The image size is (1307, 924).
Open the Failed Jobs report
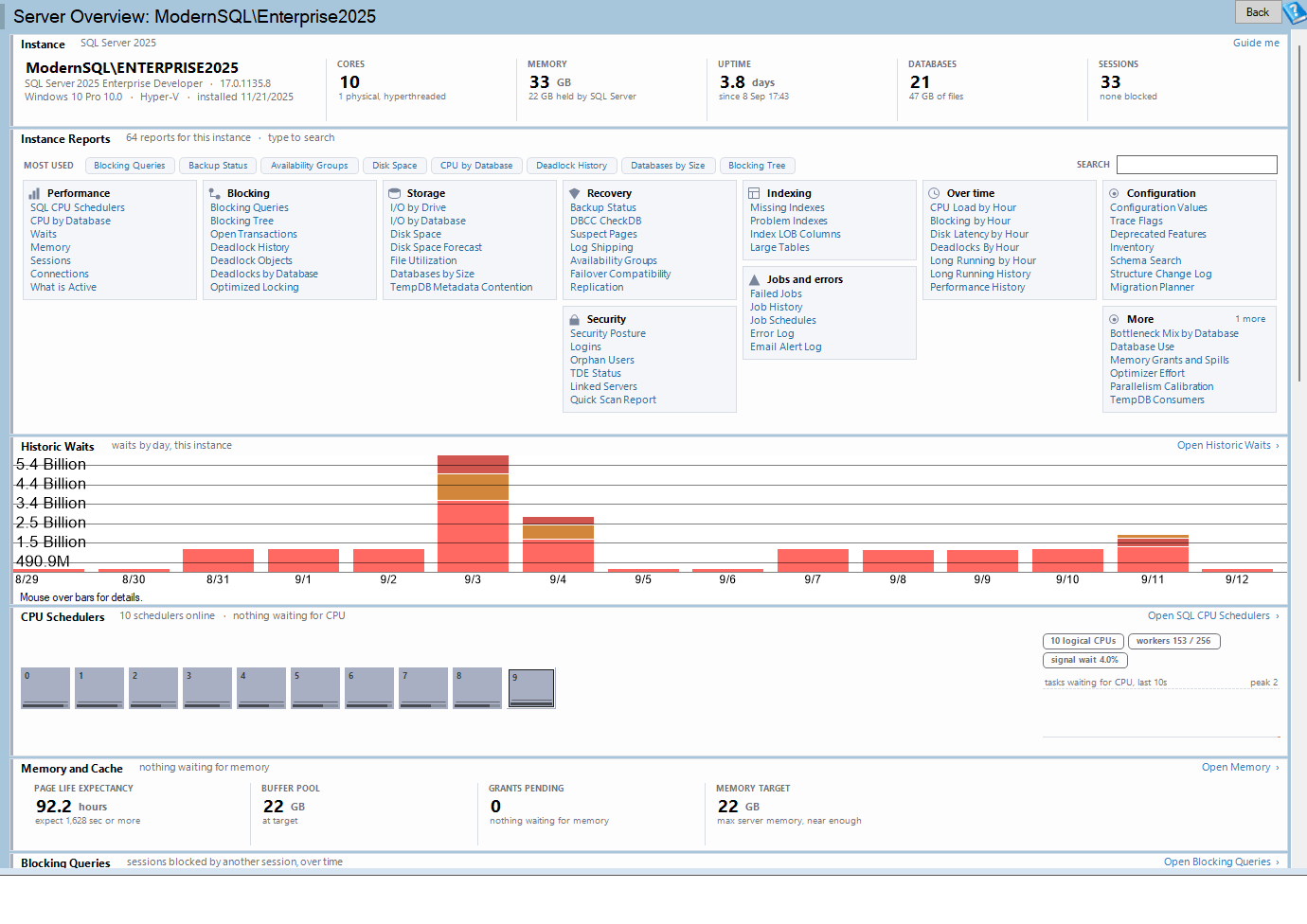[x=776, y=293]
